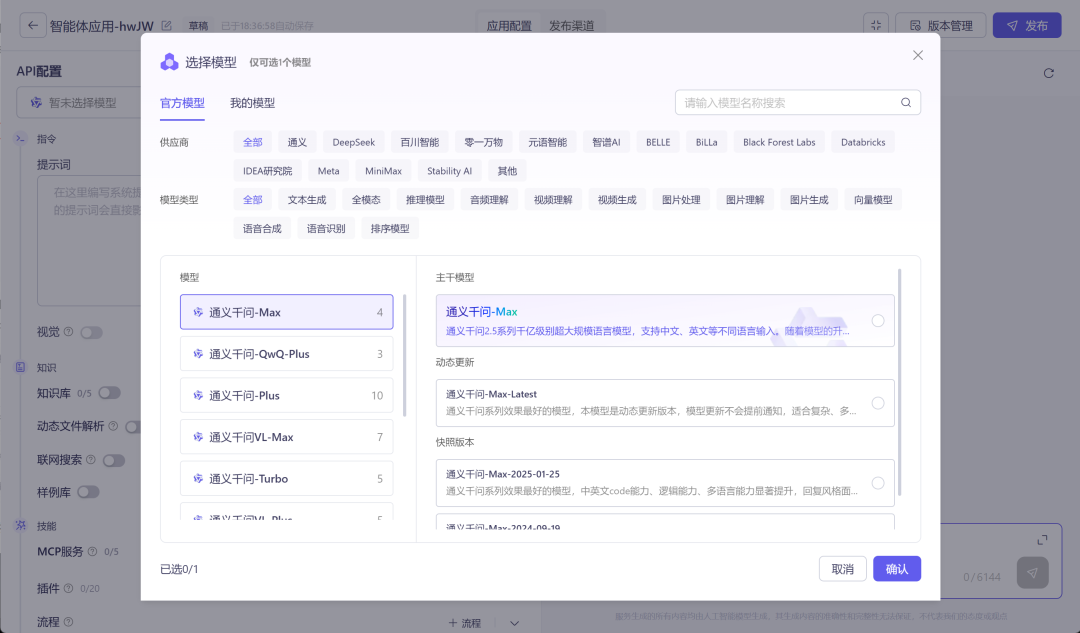Toggle the 知识库 switch
Image resolution: width=1080 pixels, height=633 pixels.
point(109,393)
